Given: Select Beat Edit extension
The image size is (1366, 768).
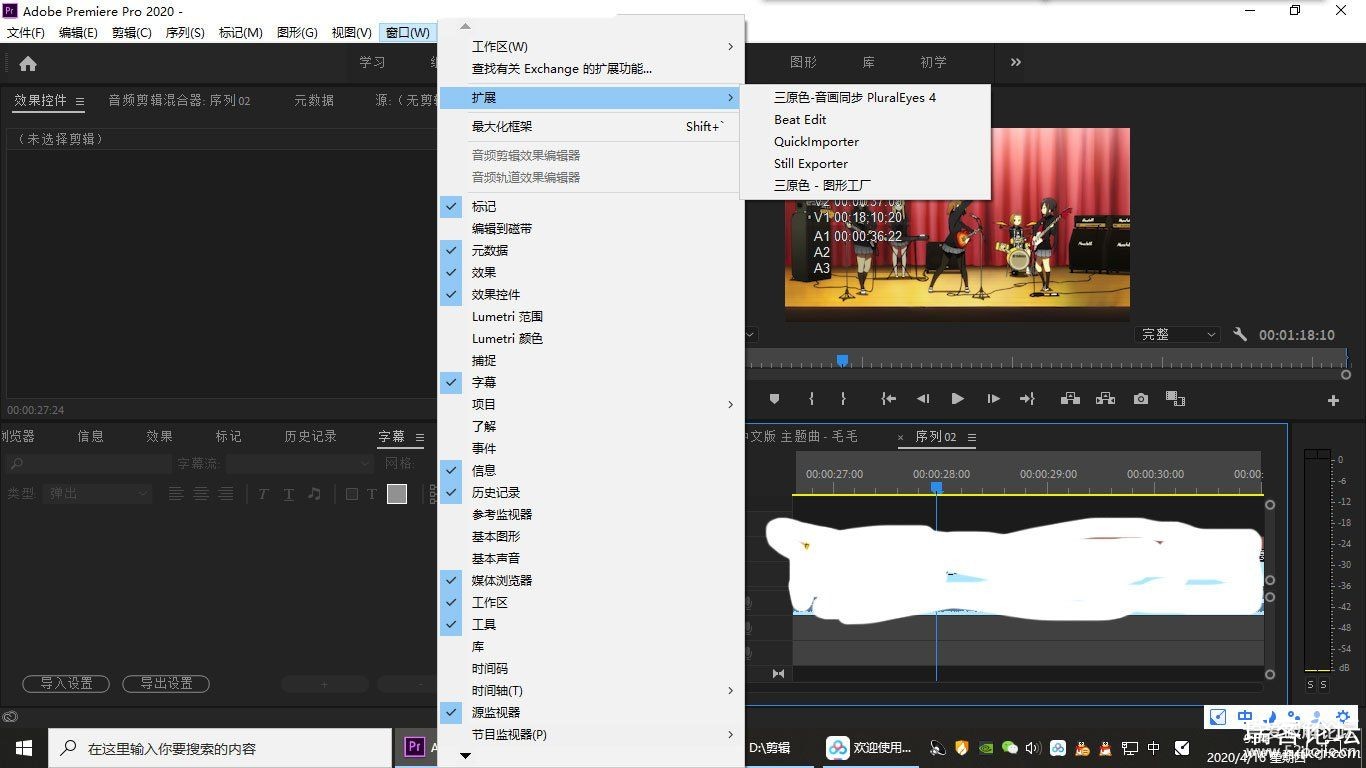Looking at the screenshot, I should [865, 119].
